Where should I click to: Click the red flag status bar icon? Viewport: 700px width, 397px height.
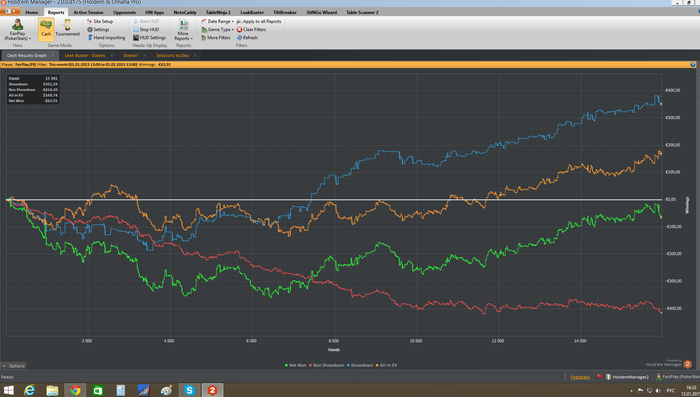pyautogui.click(x=599, y=377)
